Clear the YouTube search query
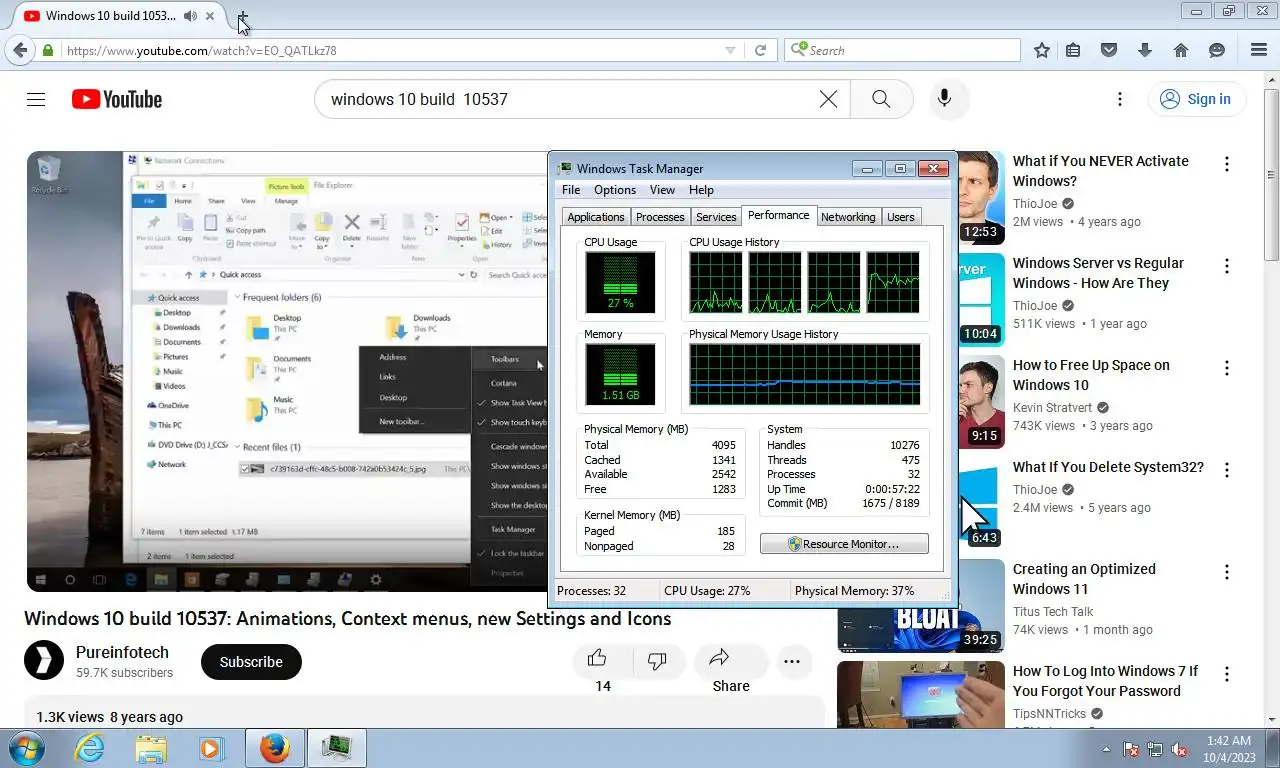This screenshot has width=1280, height=768. (x=828, y=99)
